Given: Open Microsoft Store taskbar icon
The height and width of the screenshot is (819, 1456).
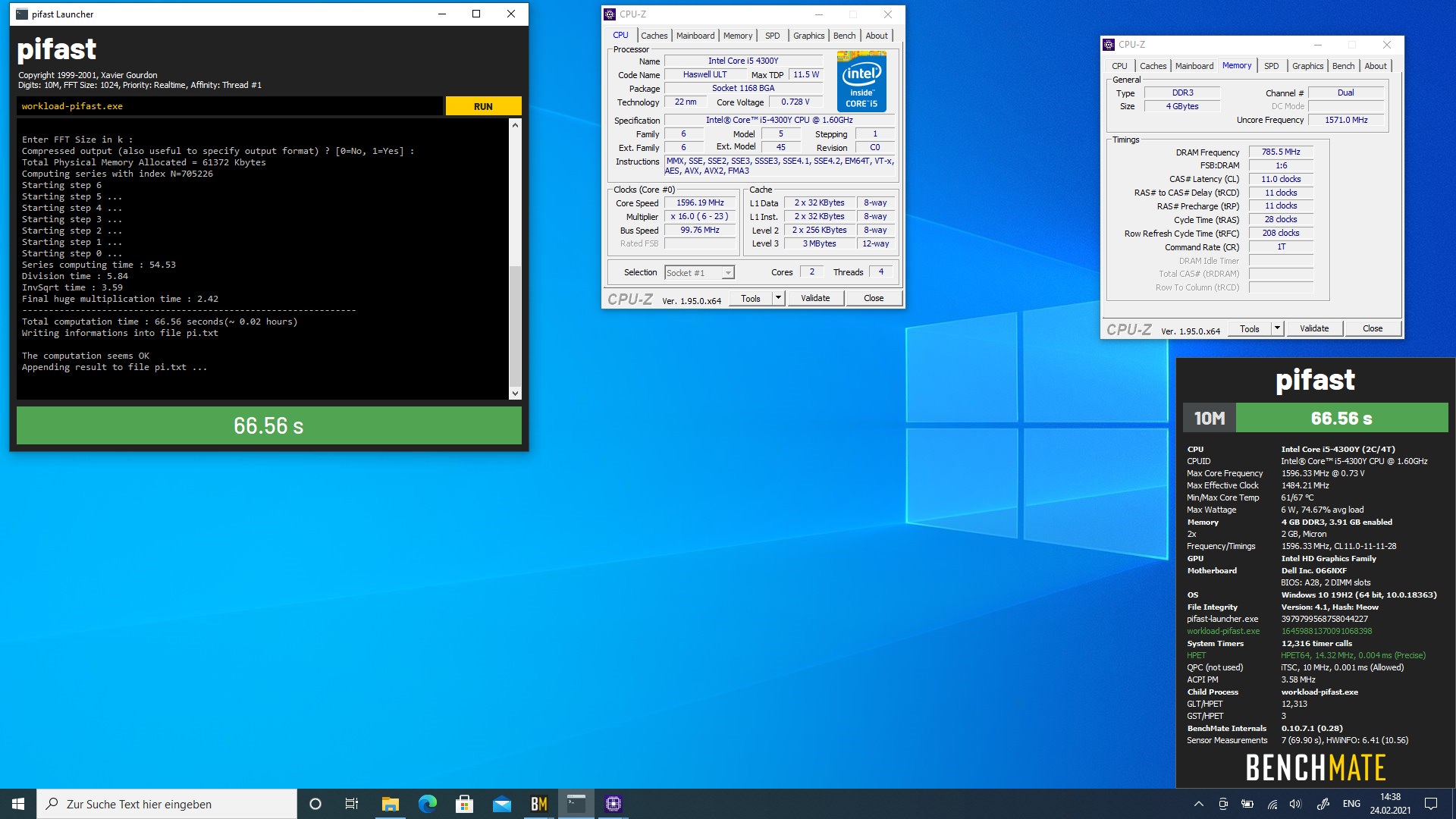Looking at the screenshot, I should [464, 804].
